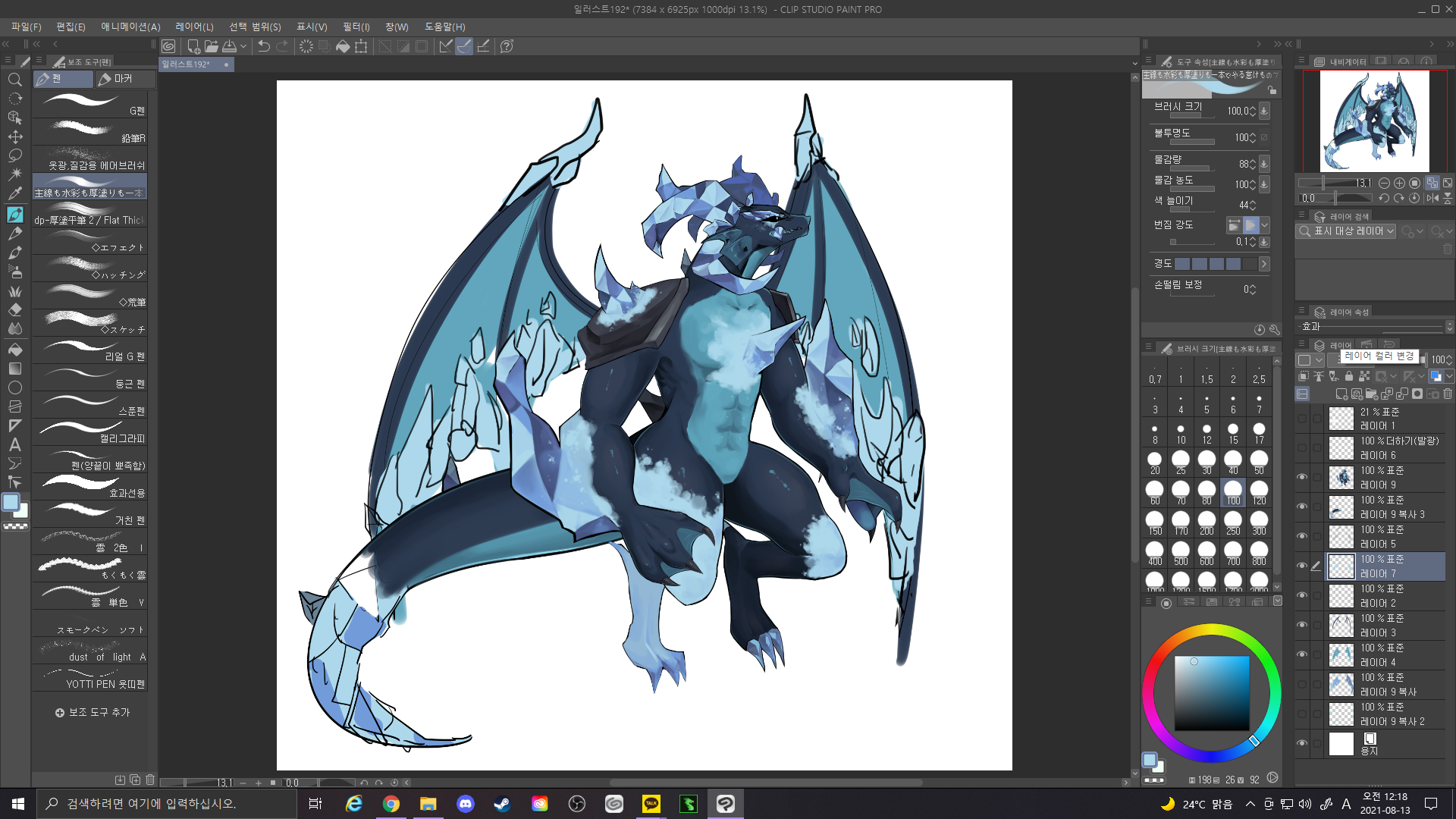Expand the 경도 hardness options arrow
1456x819 pixels.
tap(1264, 264)
